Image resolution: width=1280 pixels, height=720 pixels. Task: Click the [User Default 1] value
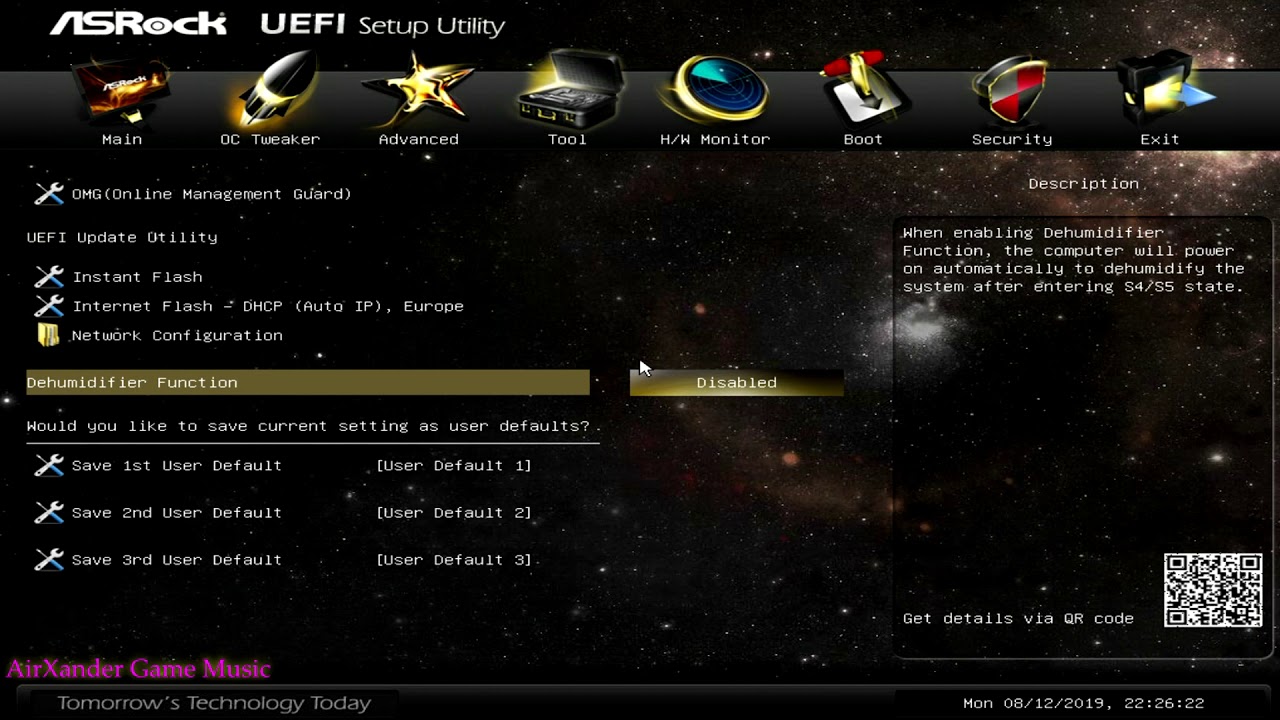(x=454, y=465)
